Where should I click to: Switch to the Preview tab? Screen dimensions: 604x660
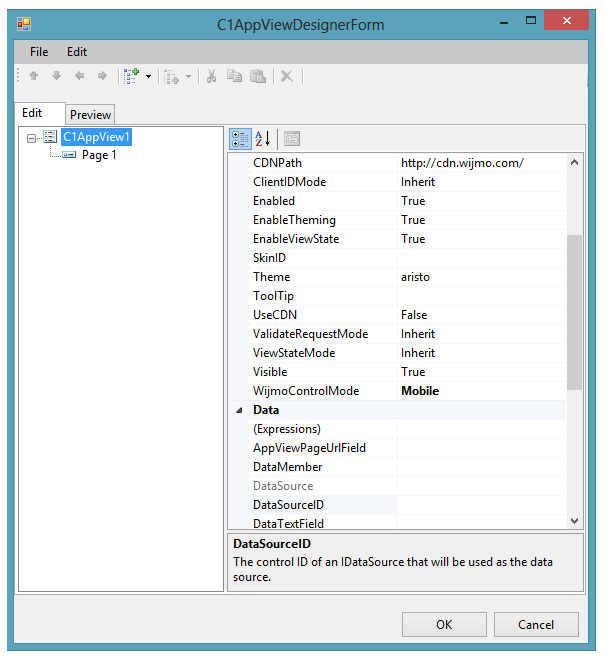pos(90,114)
